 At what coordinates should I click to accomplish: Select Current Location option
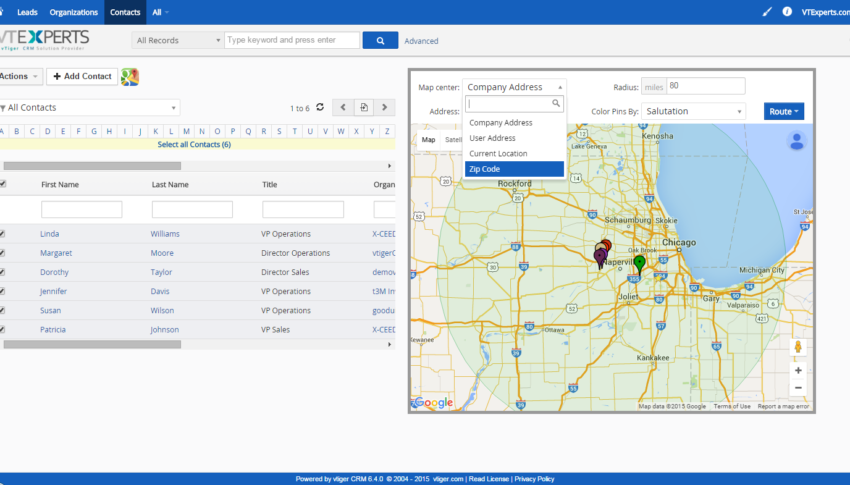tap(514, 153)
